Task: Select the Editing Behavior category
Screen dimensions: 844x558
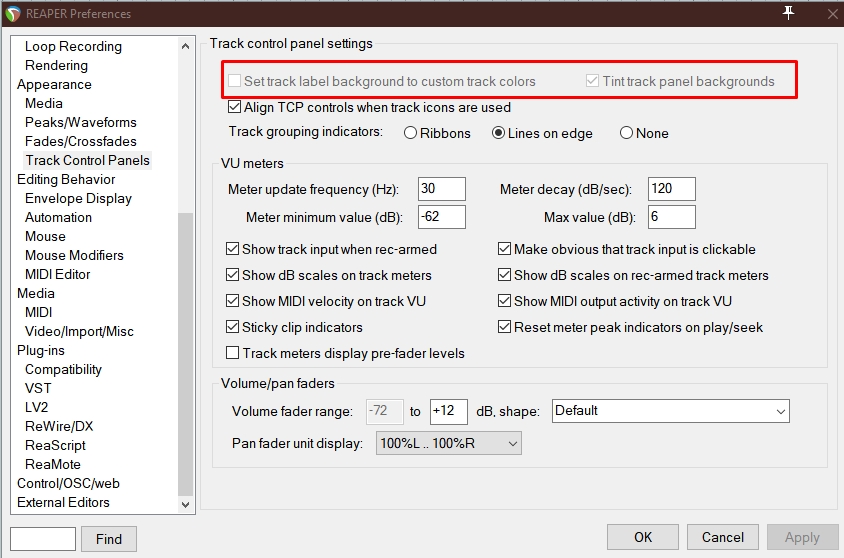Action: [66, 179]
